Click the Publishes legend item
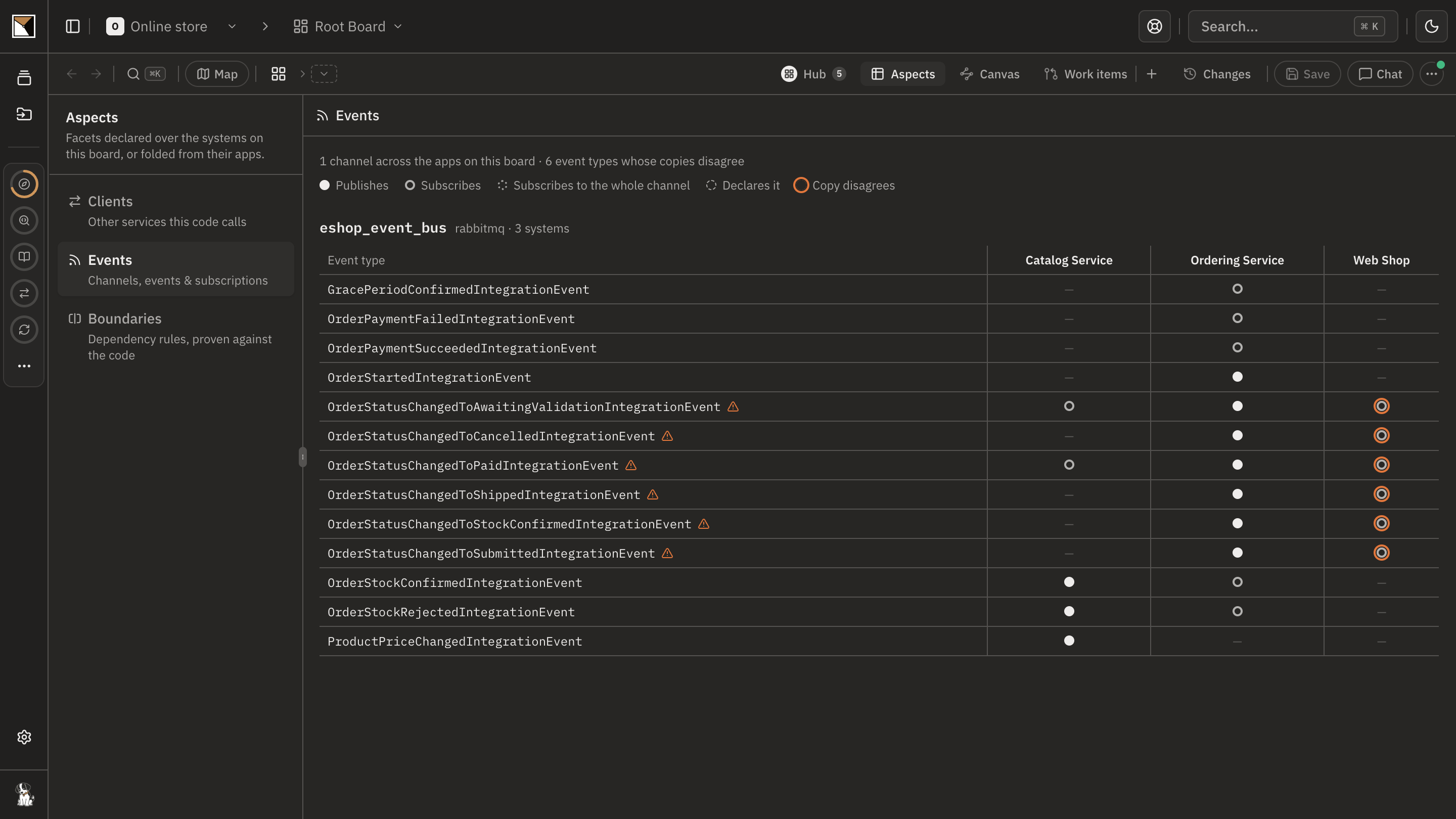Screen dimensions: 1456x819 354,186
